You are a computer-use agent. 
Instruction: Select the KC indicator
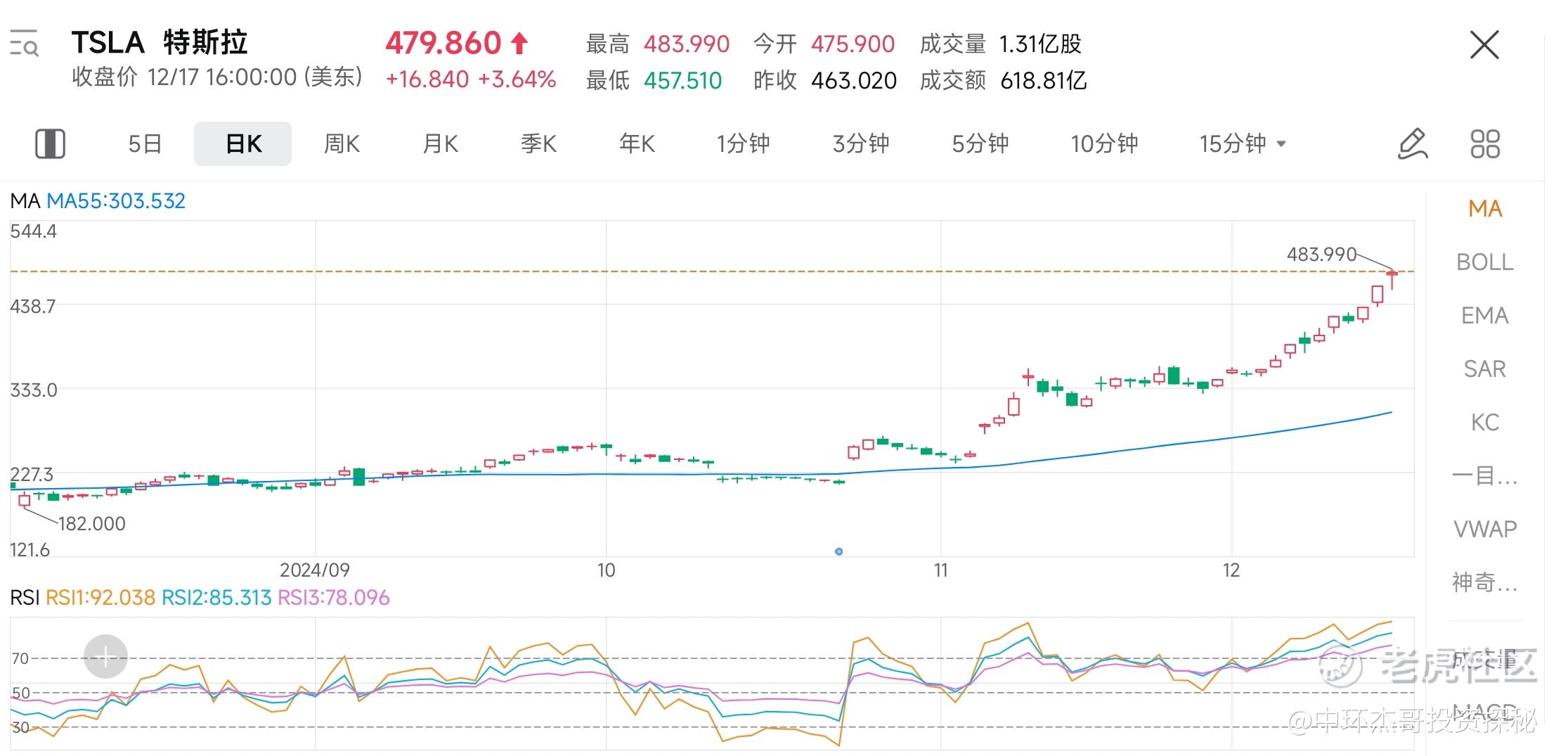[1485, 422]
